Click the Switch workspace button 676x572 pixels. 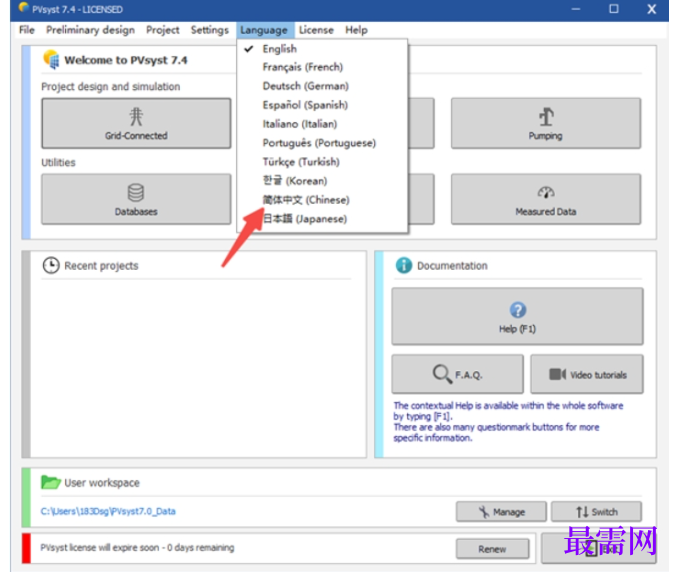pyautogui.click(x=597, y=512)
